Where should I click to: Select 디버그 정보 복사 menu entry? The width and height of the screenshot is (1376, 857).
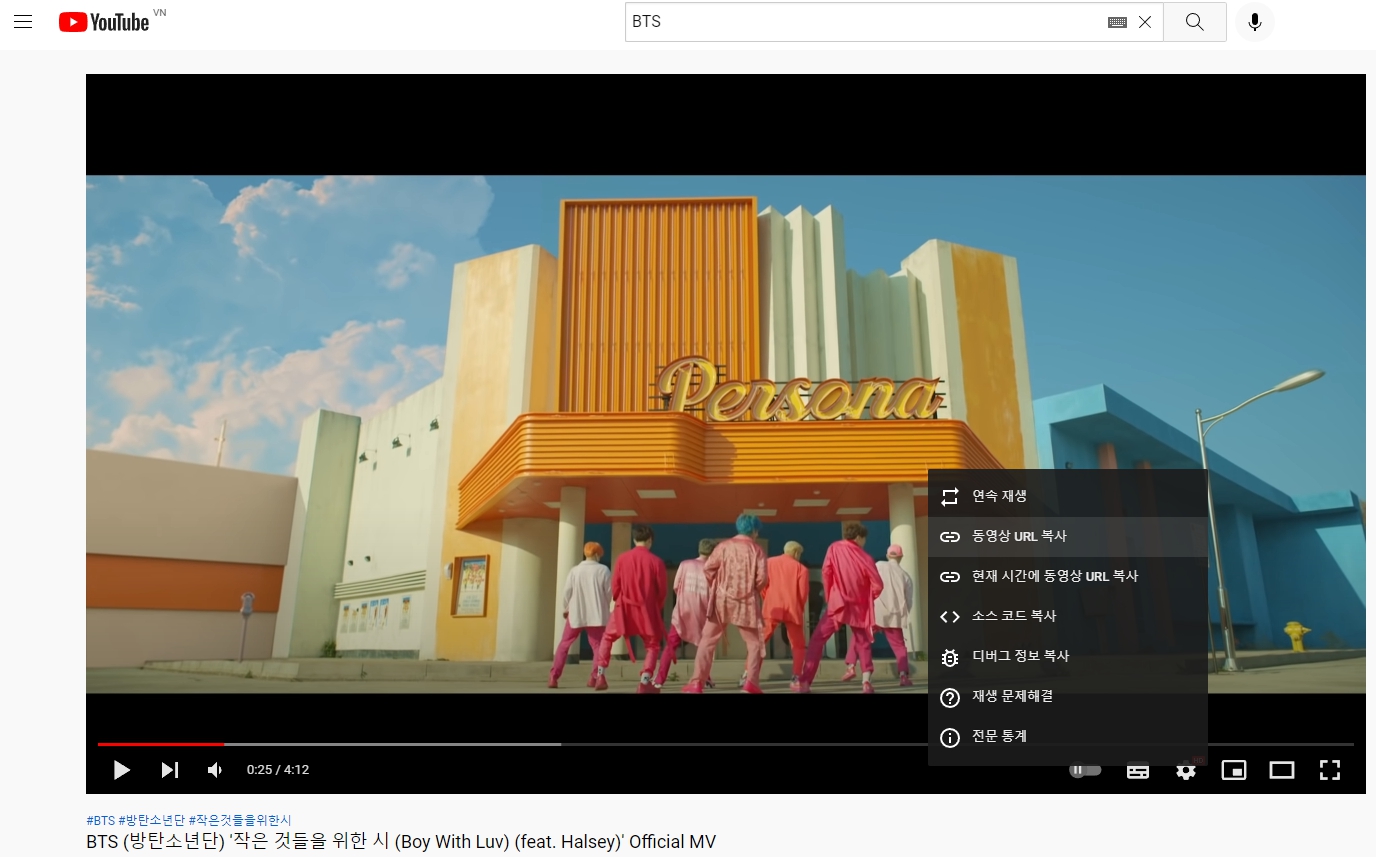(1068, 656)
